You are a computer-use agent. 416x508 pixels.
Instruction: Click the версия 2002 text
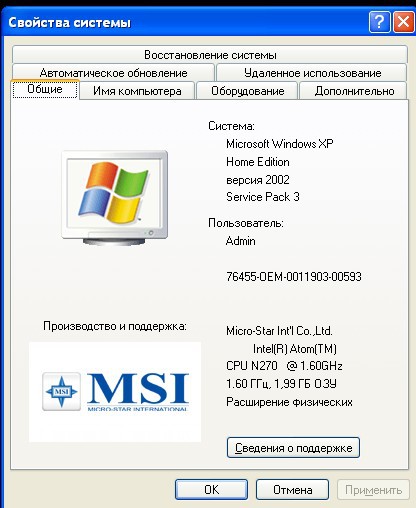[x=258, y=180]
